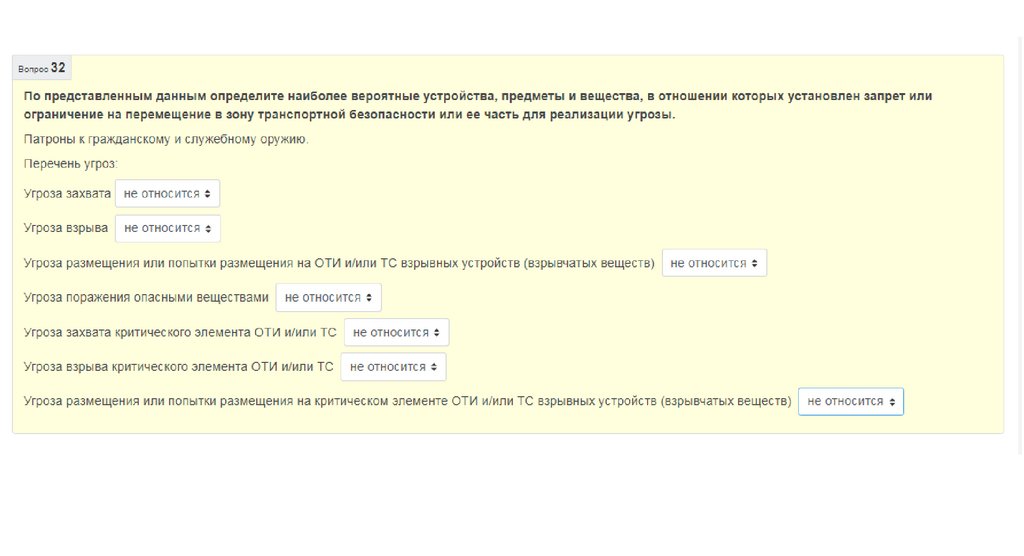Click the bold question instruction text

tap(477, 105)
